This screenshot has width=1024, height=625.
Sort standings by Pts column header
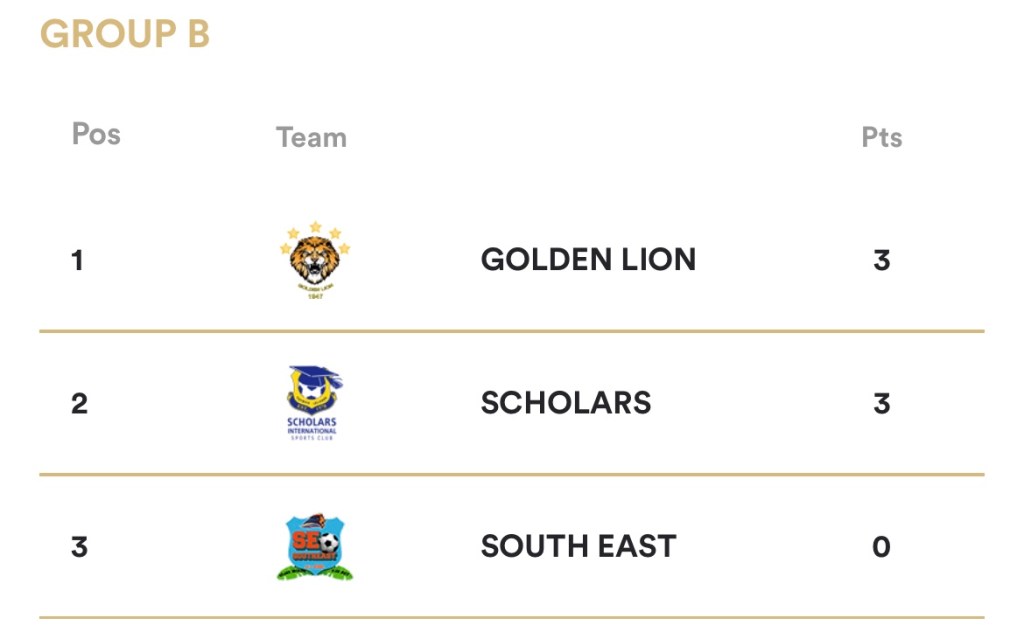click(x=881, y=137)
